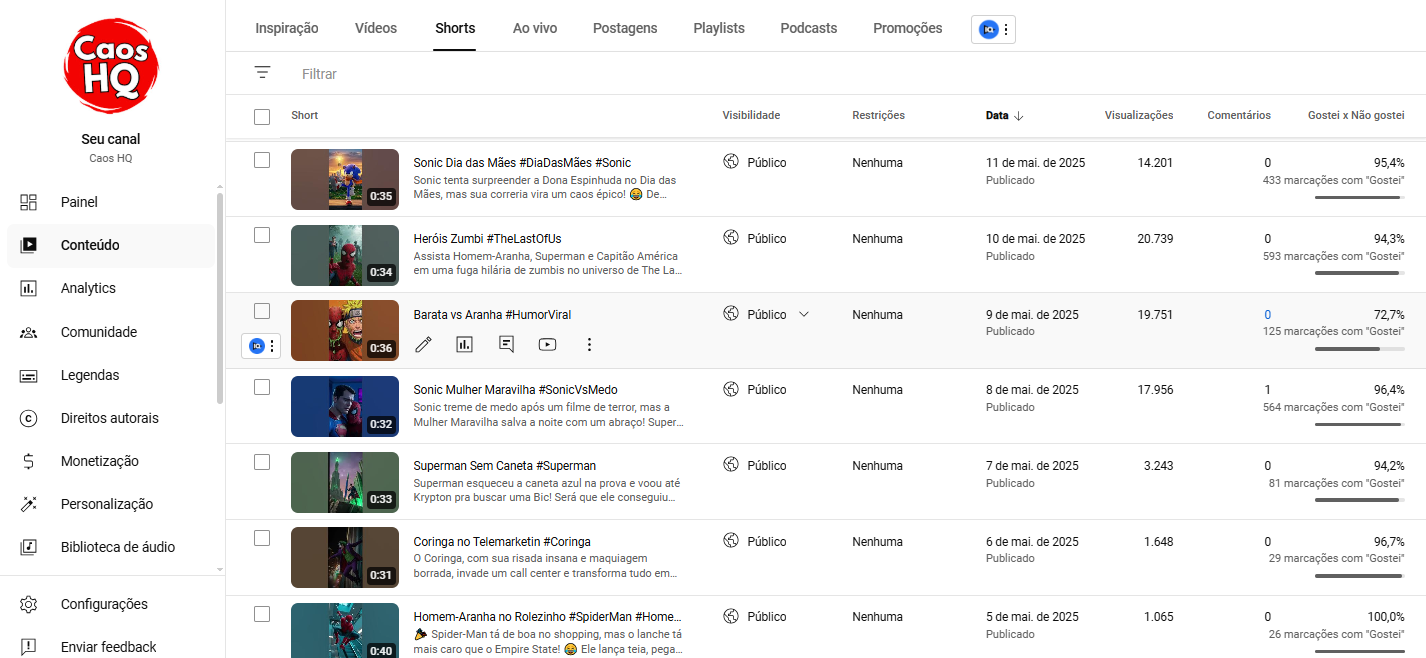This screenshot has width=1426, height=658.
Task: Open the title Sonic Mulher Maravilha #SonicVsMedo
Action: pos(515,390)
